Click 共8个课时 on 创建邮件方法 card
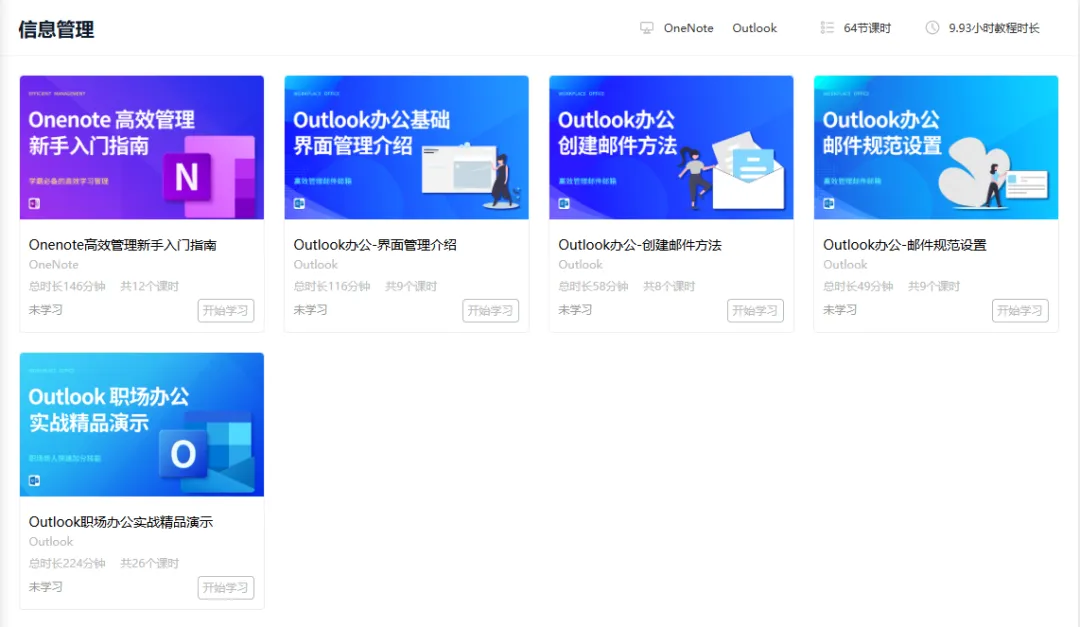1080x627 pixels. pos(669,286)
